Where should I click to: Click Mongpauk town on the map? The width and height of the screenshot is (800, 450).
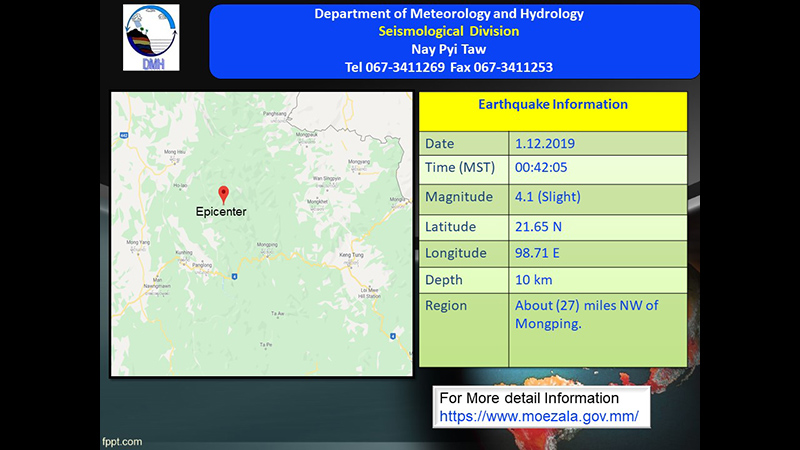click(307, 136)
